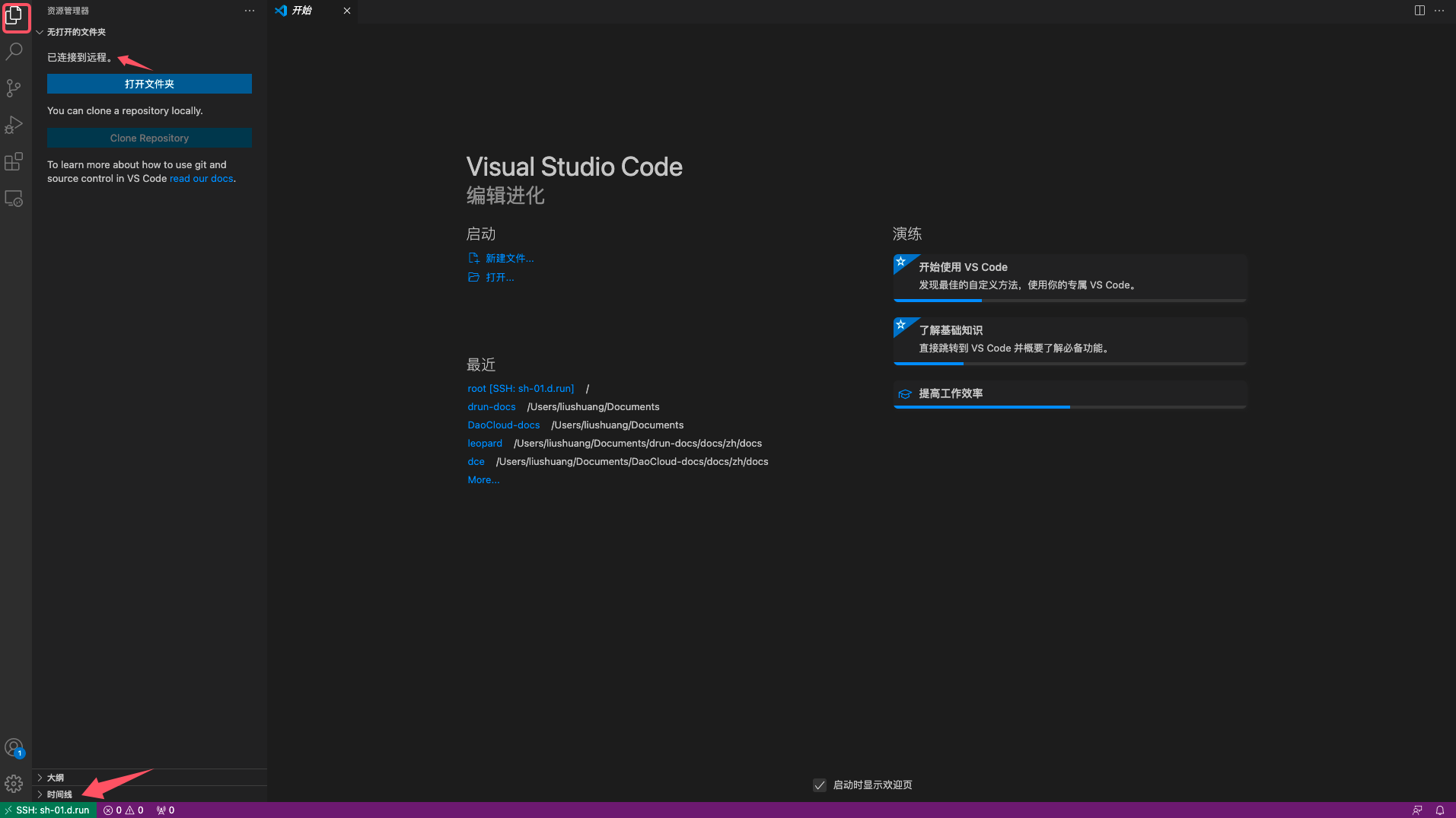Image resolution: width=1456 pixels, height=818 pixels.
Task: Click the read our docs link
Action: pyautogui.click(x=201, y=179)
